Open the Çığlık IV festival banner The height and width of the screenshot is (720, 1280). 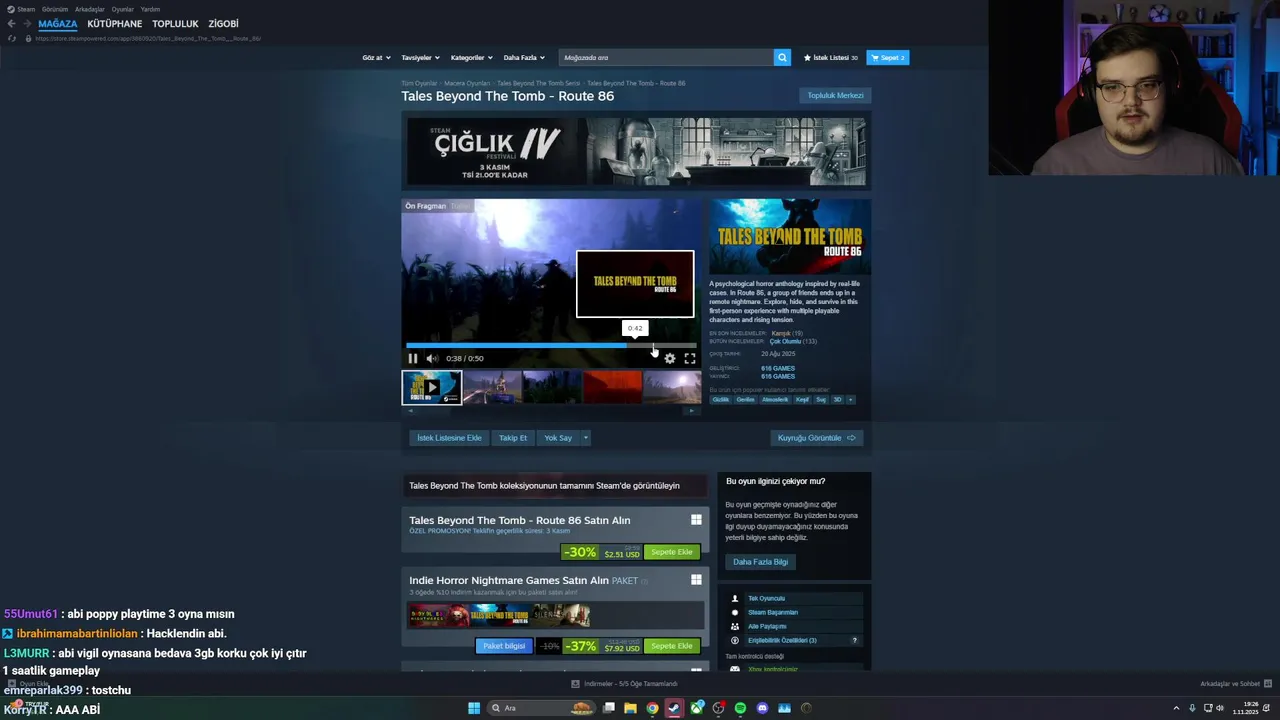(x=636, y=151)
